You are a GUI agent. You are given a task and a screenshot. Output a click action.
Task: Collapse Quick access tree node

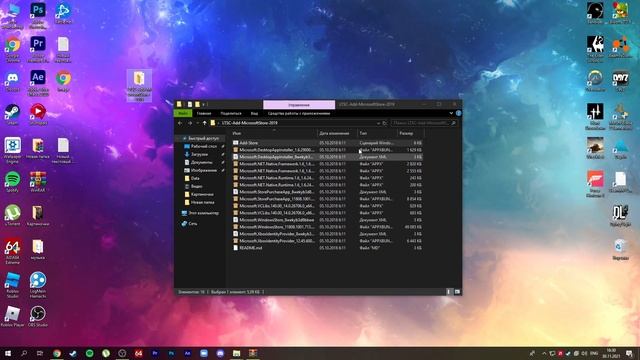tap(179, 138)
